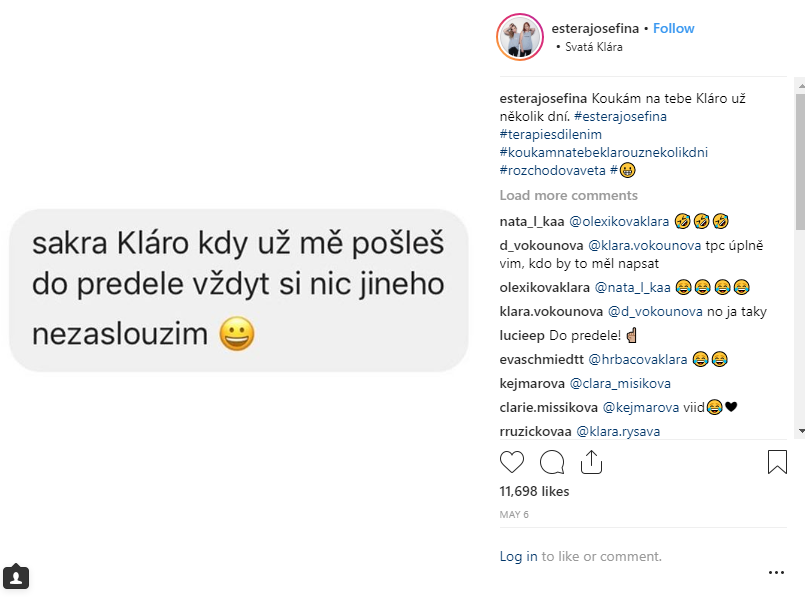The width and height of the screenshot is (805, 599).
Task: Open #koukamnatebeklarouznekolikdni hashtag
Action: point(603,152)
